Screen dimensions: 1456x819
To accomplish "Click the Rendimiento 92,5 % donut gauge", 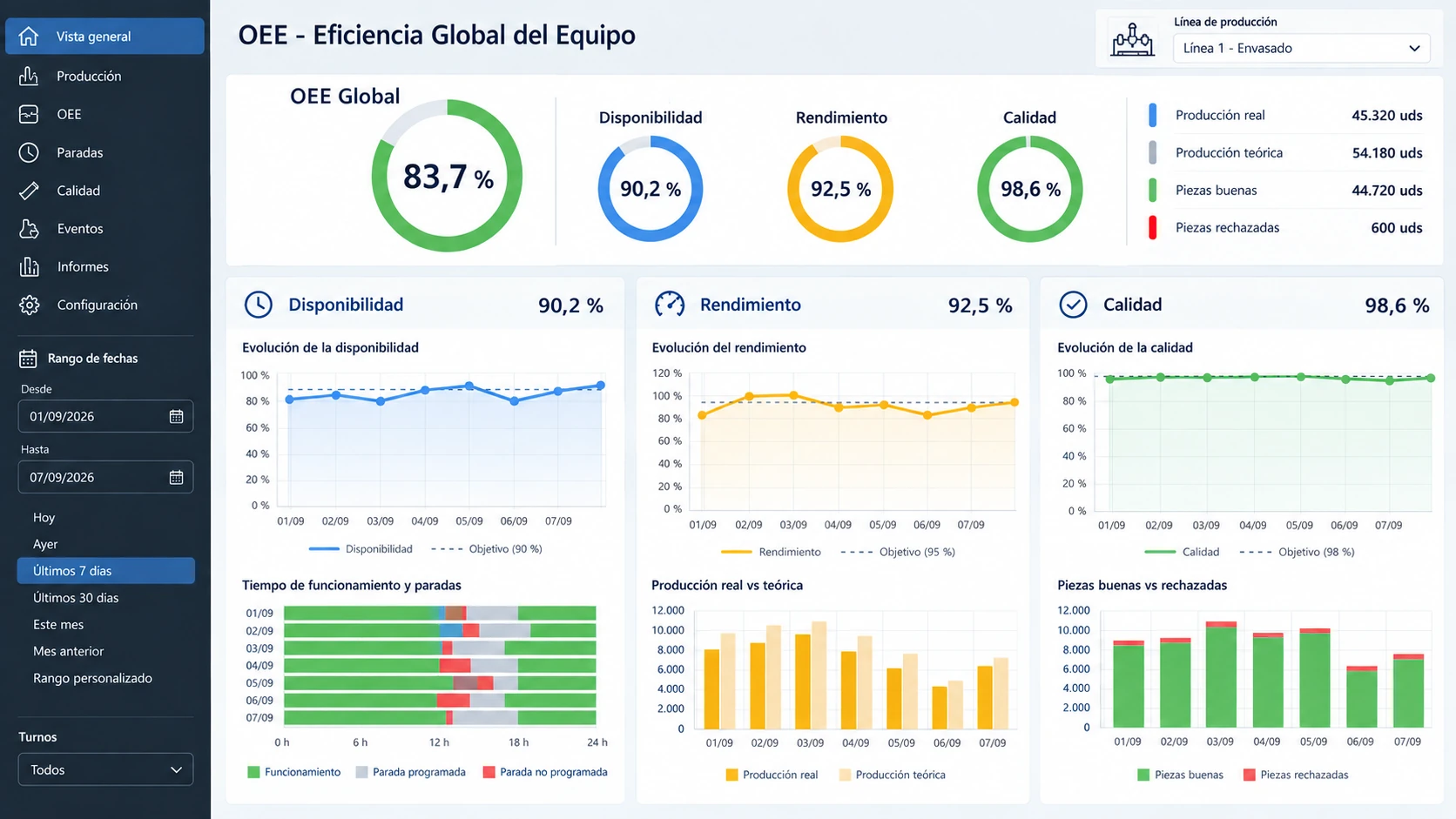I will [x=840, y=189].
